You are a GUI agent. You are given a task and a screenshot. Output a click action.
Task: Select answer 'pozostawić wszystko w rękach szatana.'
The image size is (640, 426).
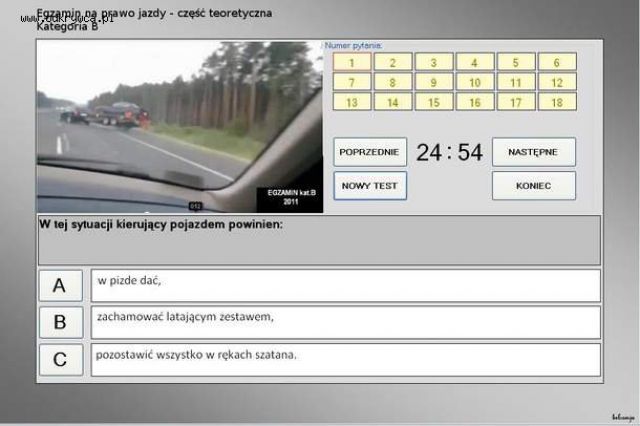click(x=346, y=359)
